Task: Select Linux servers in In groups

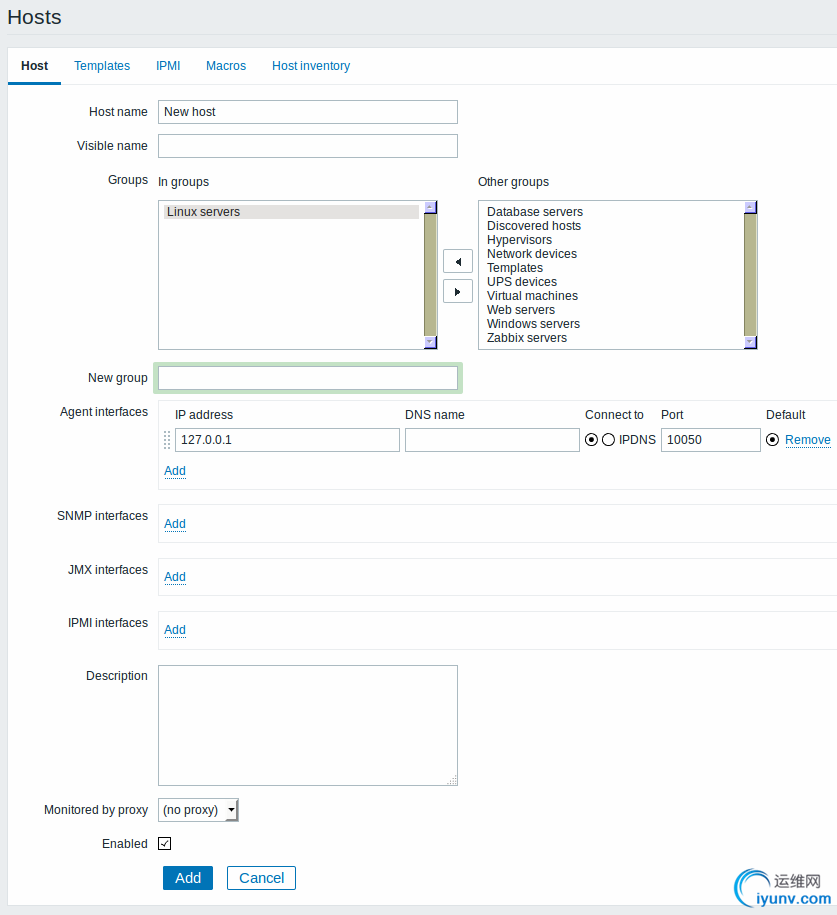Action: (x=291, y=212)
